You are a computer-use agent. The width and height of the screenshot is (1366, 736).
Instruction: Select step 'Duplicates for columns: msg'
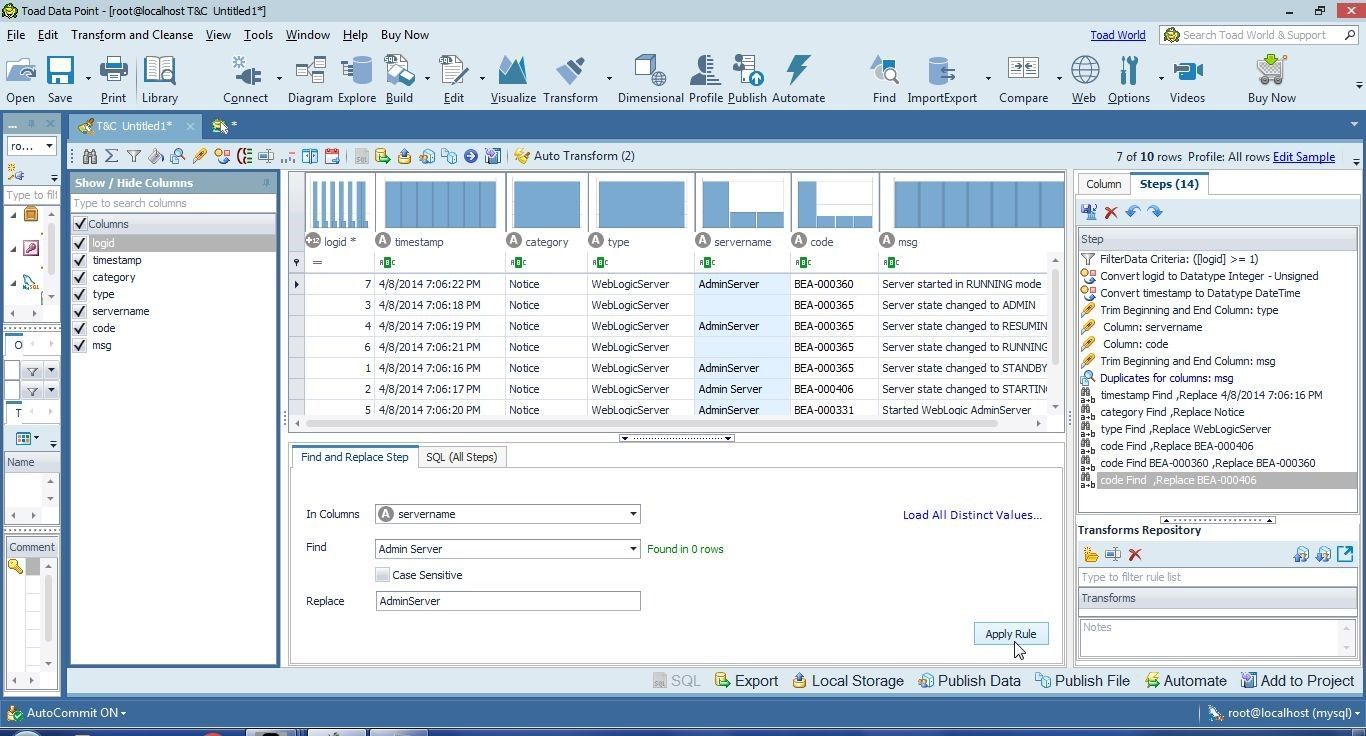[1166, 378]
